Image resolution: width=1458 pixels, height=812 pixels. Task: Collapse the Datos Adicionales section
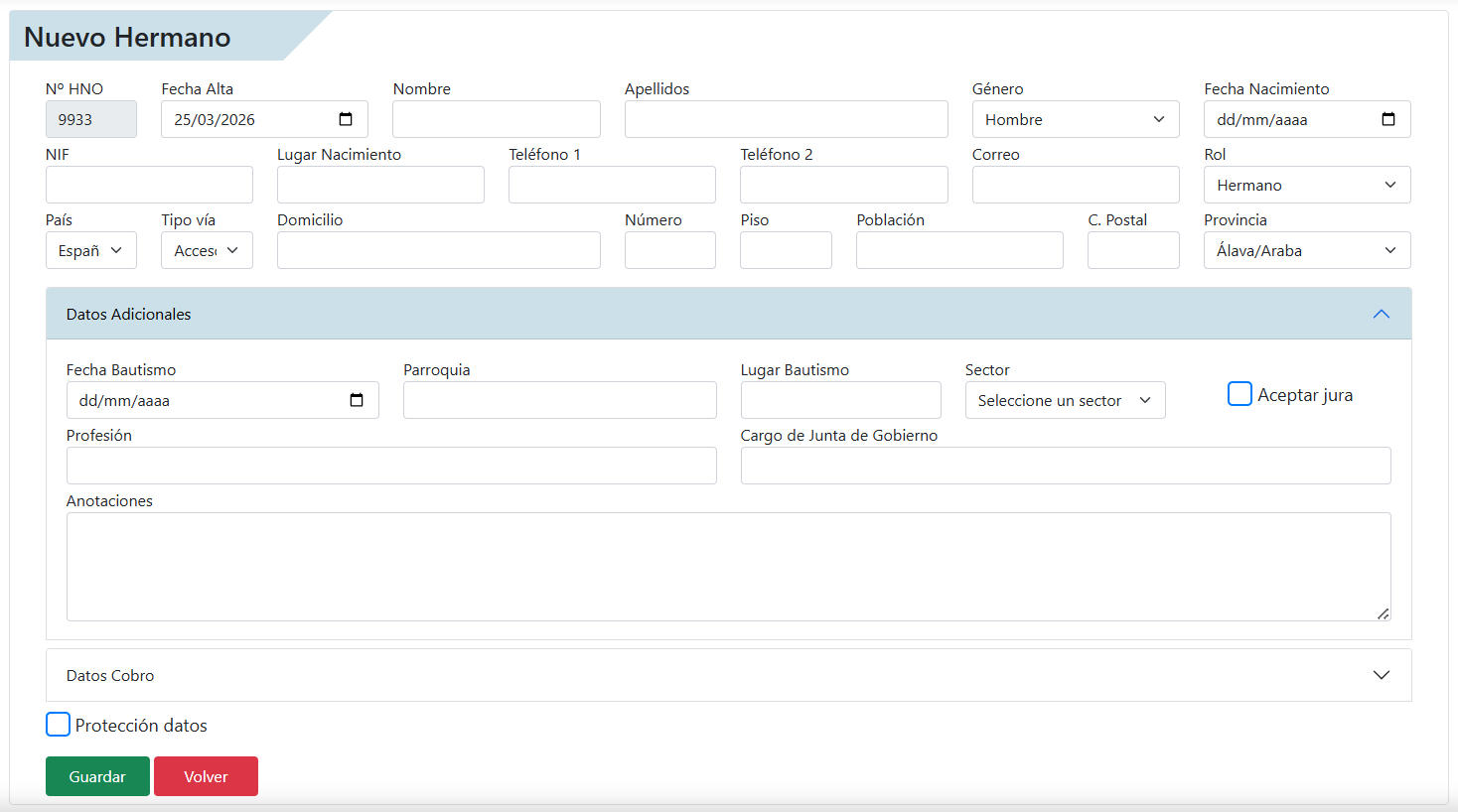pyautogui.click(x=1381, y=314)
